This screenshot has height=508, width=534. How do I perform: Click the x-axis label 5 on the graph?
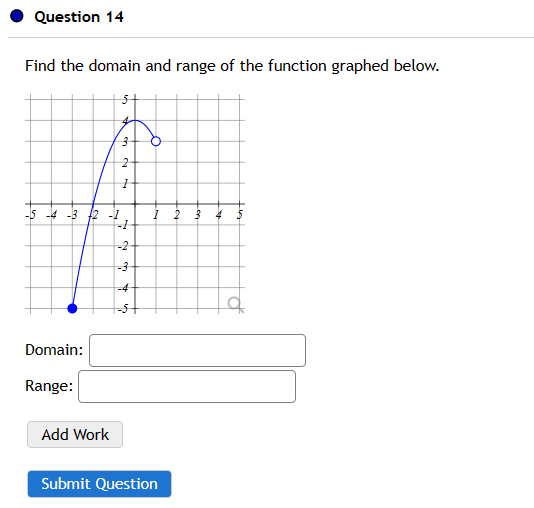pos(240,215)
